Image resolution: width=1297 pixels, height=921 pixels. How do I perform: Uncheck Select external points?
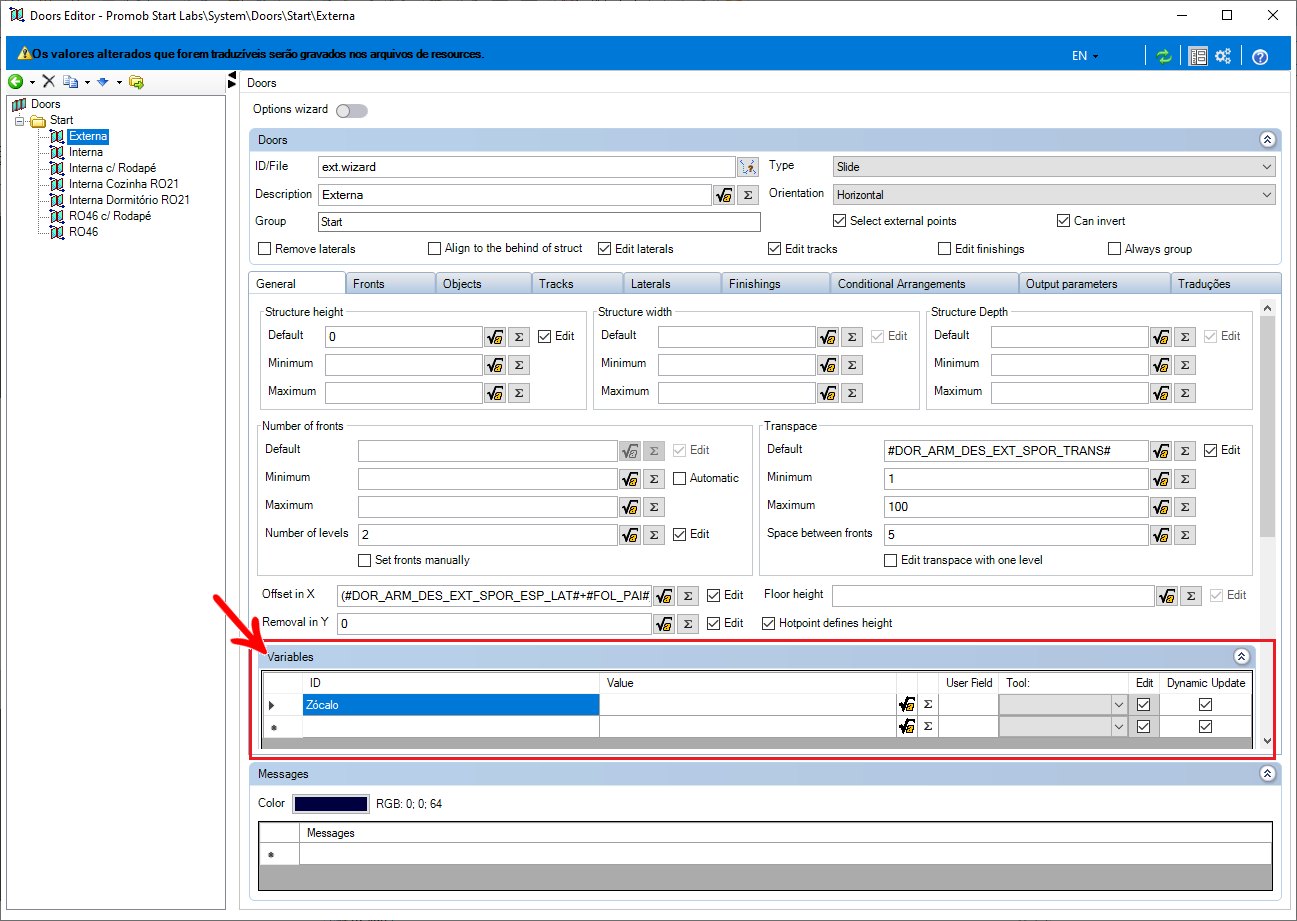[840, 221]
